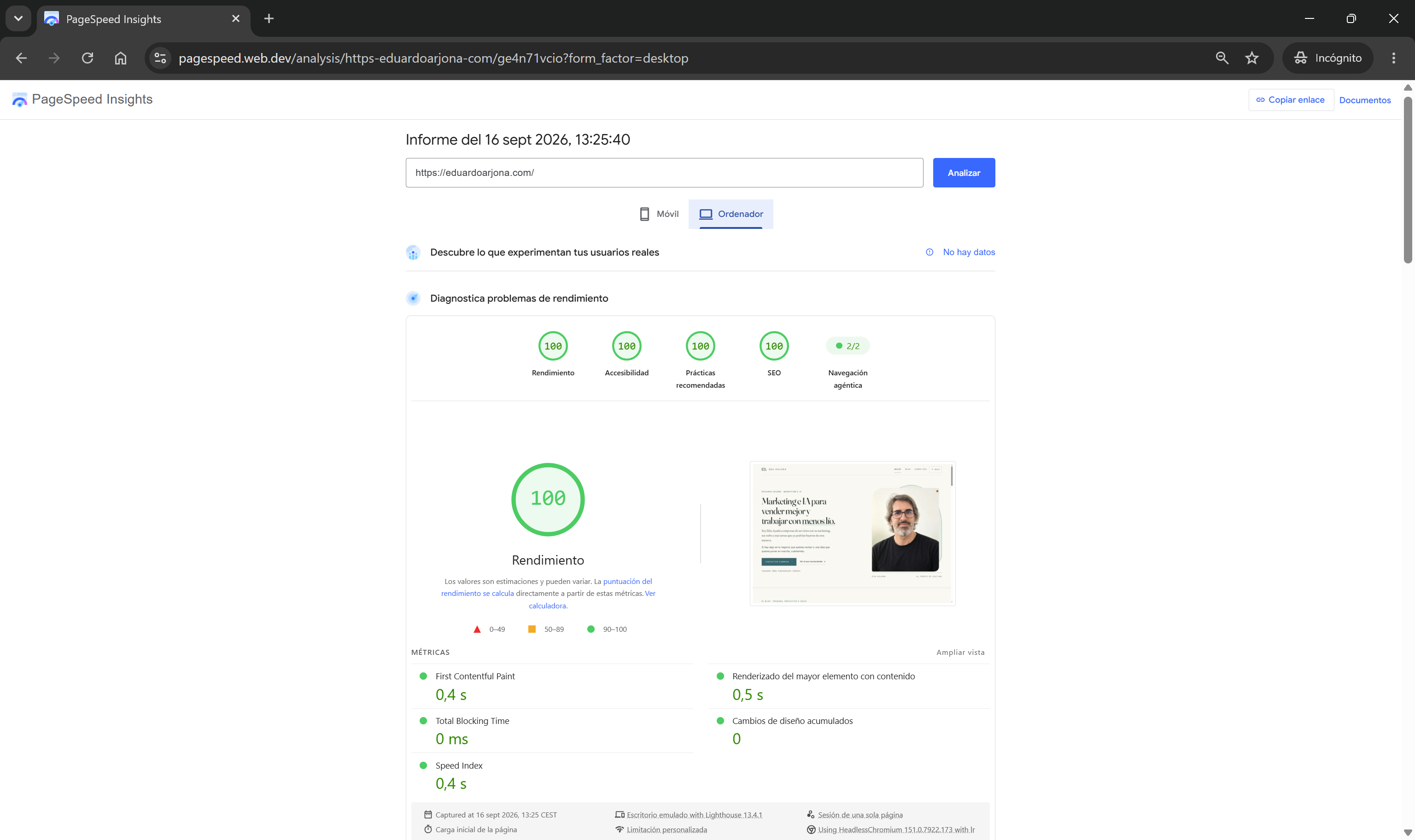
Task: Restore down the browser window
Action: (x=1351, y=19)
